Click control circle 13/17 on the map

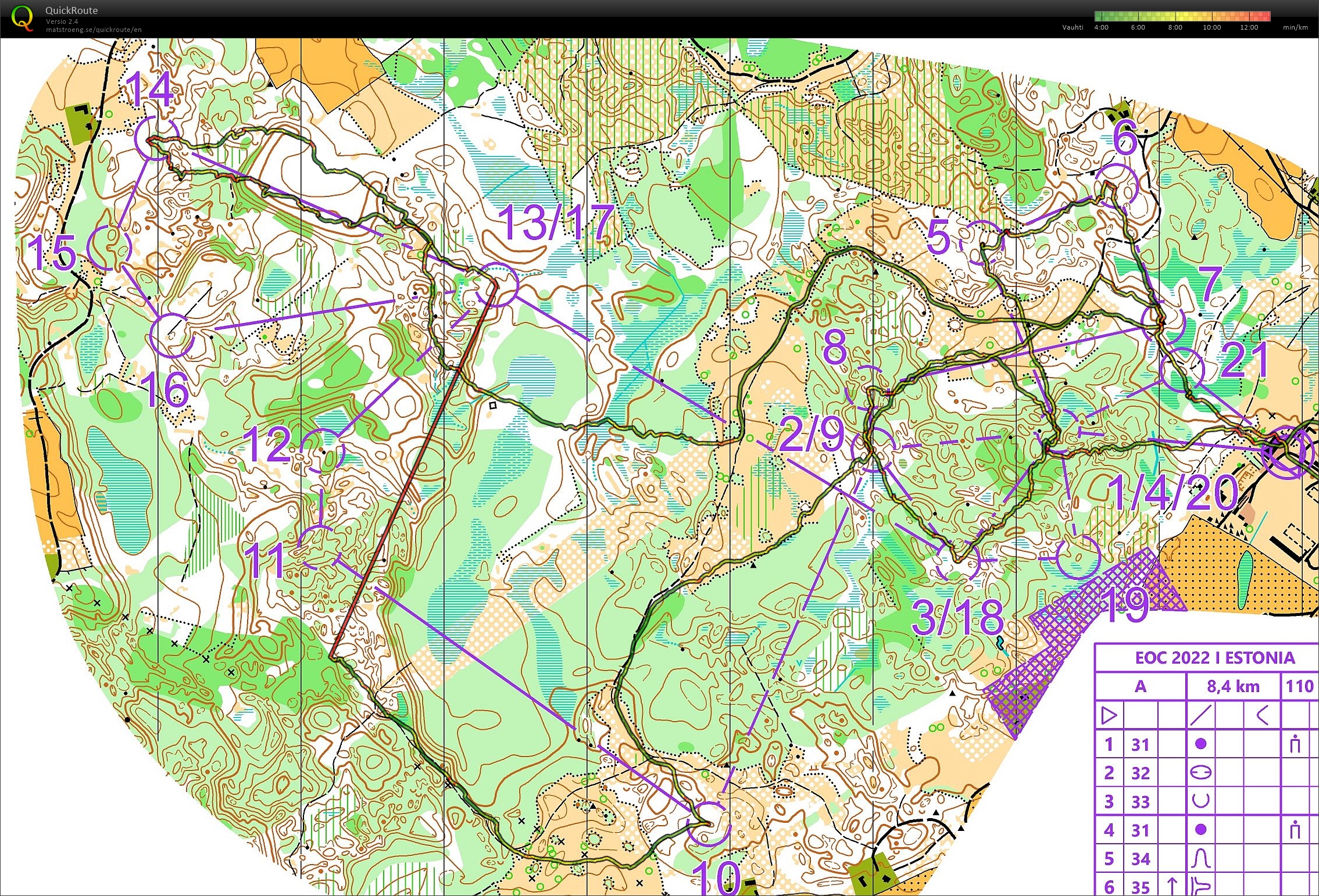pyautogui.click(x=496, y=284)
